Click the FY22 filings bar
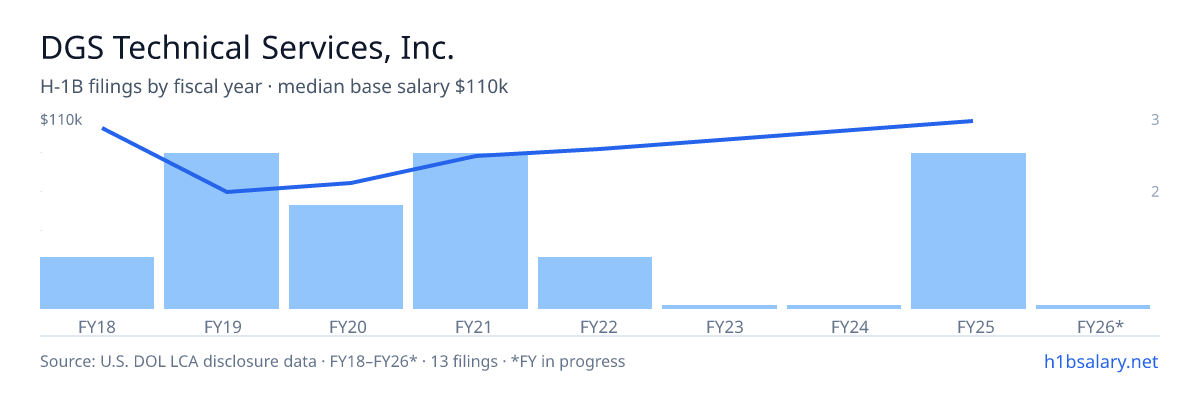The height and width of the screenshot is (400, 1200). tap(595, 283)
